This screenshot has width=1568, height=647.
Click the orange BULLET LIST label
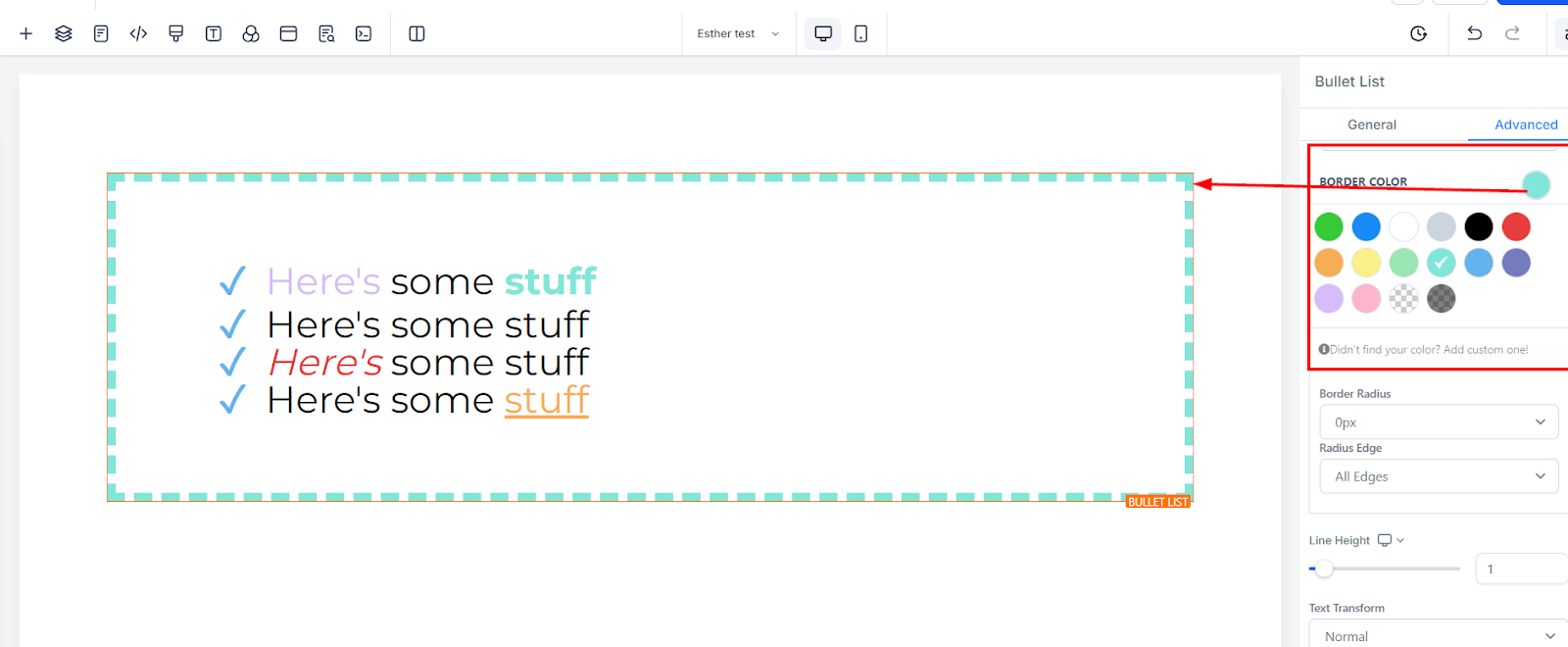1157,502
